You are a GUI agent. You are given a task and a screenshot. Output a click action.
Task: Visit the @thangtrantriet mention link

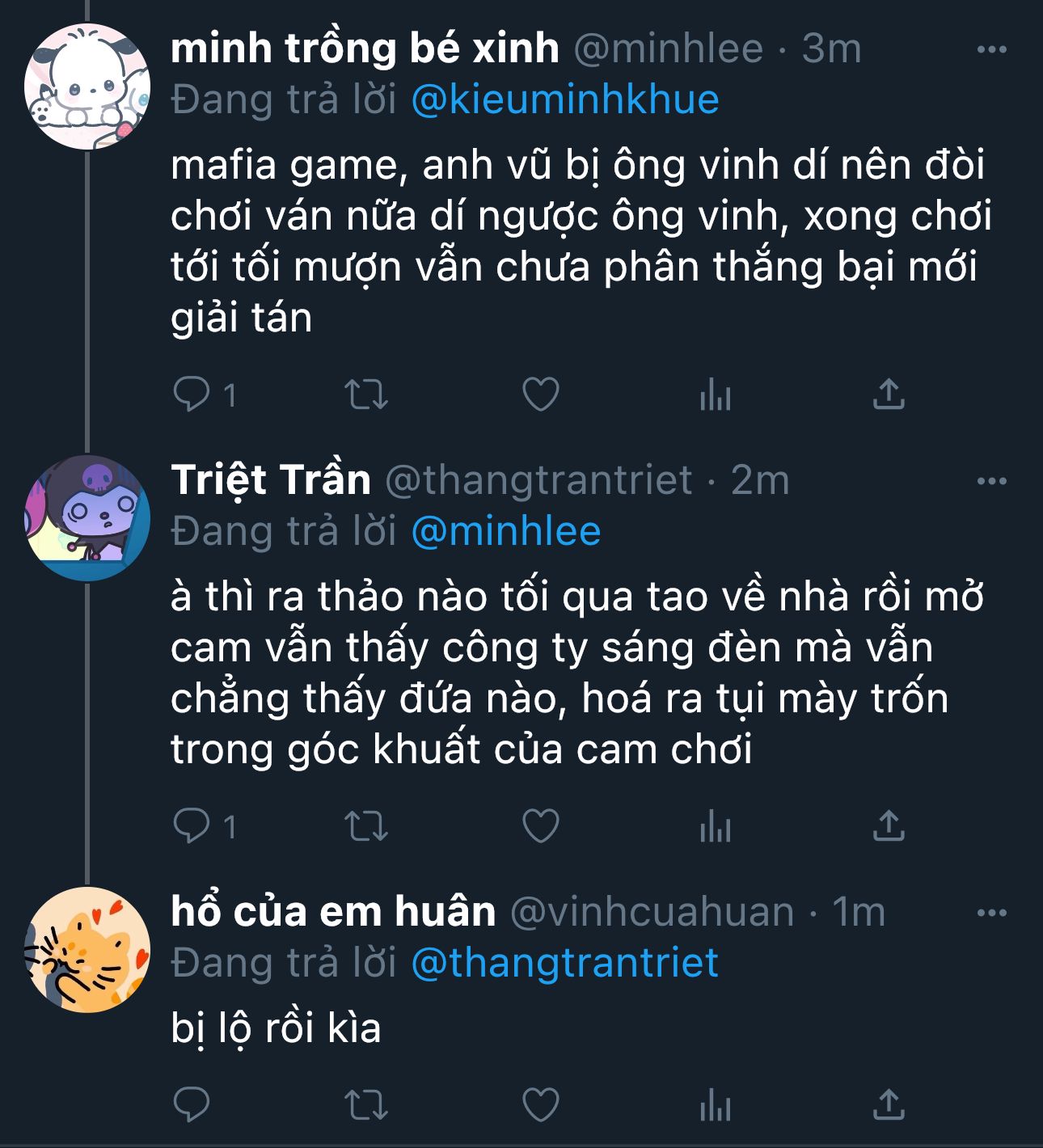pos(564,964)
